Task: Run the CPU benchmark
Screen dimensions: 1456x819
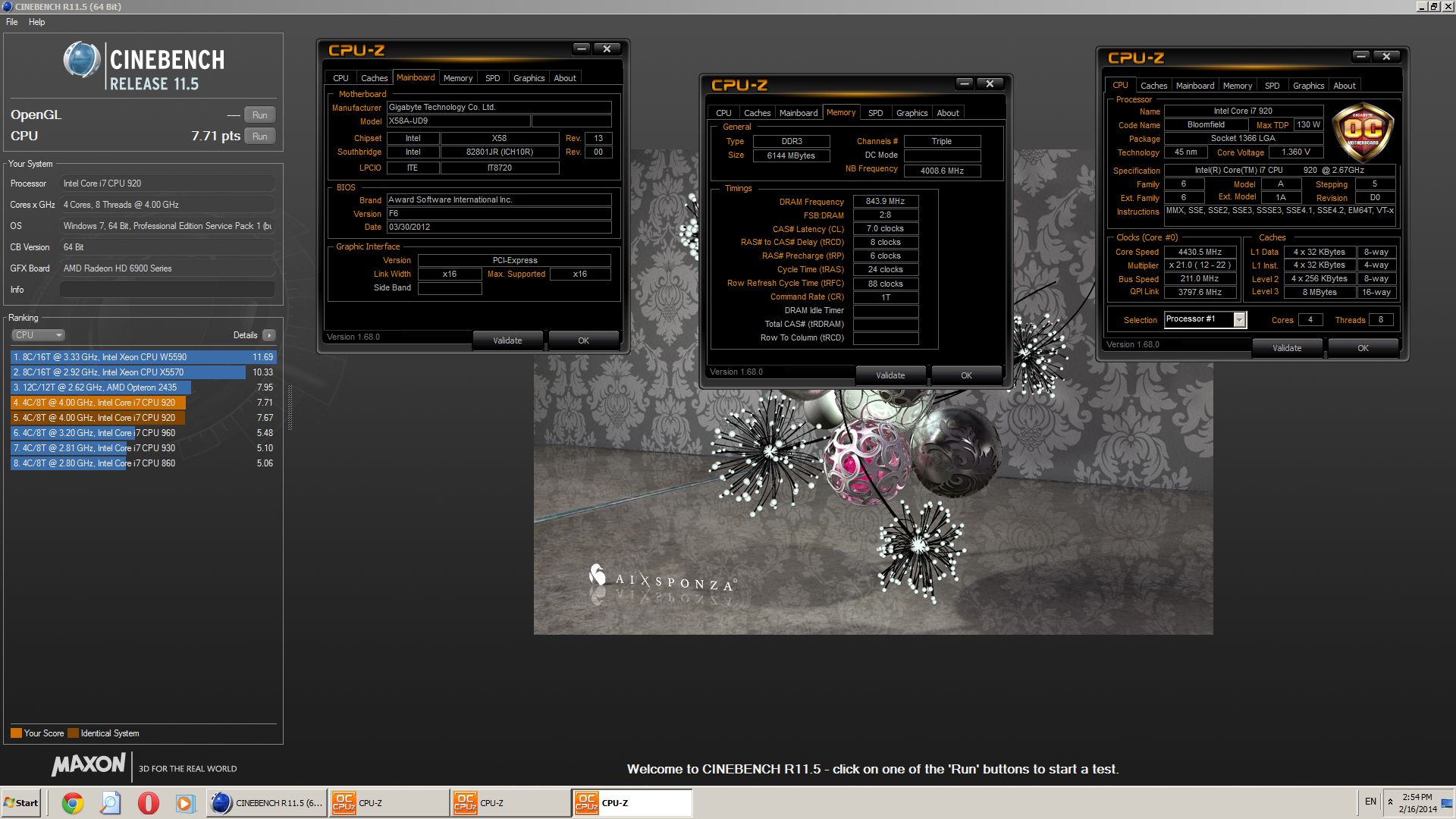Action: 260,136
